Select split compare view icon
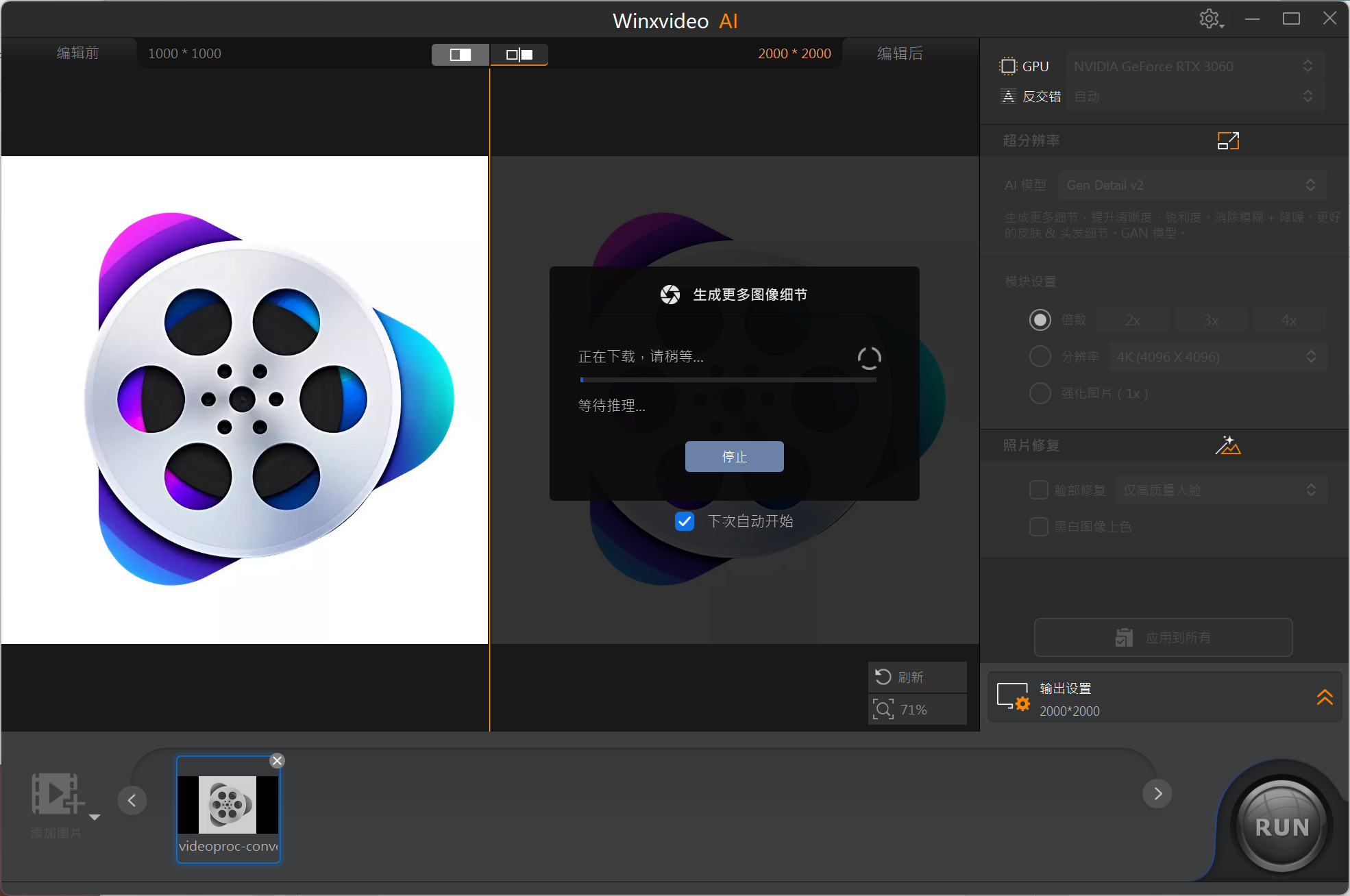 coord(519,55)
